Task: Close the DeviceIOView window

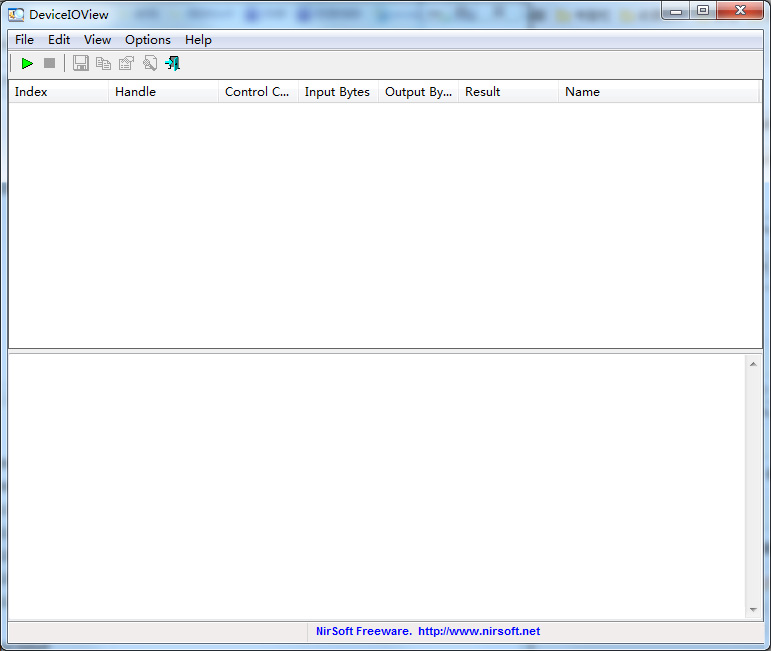Action: tap(741, 11)
